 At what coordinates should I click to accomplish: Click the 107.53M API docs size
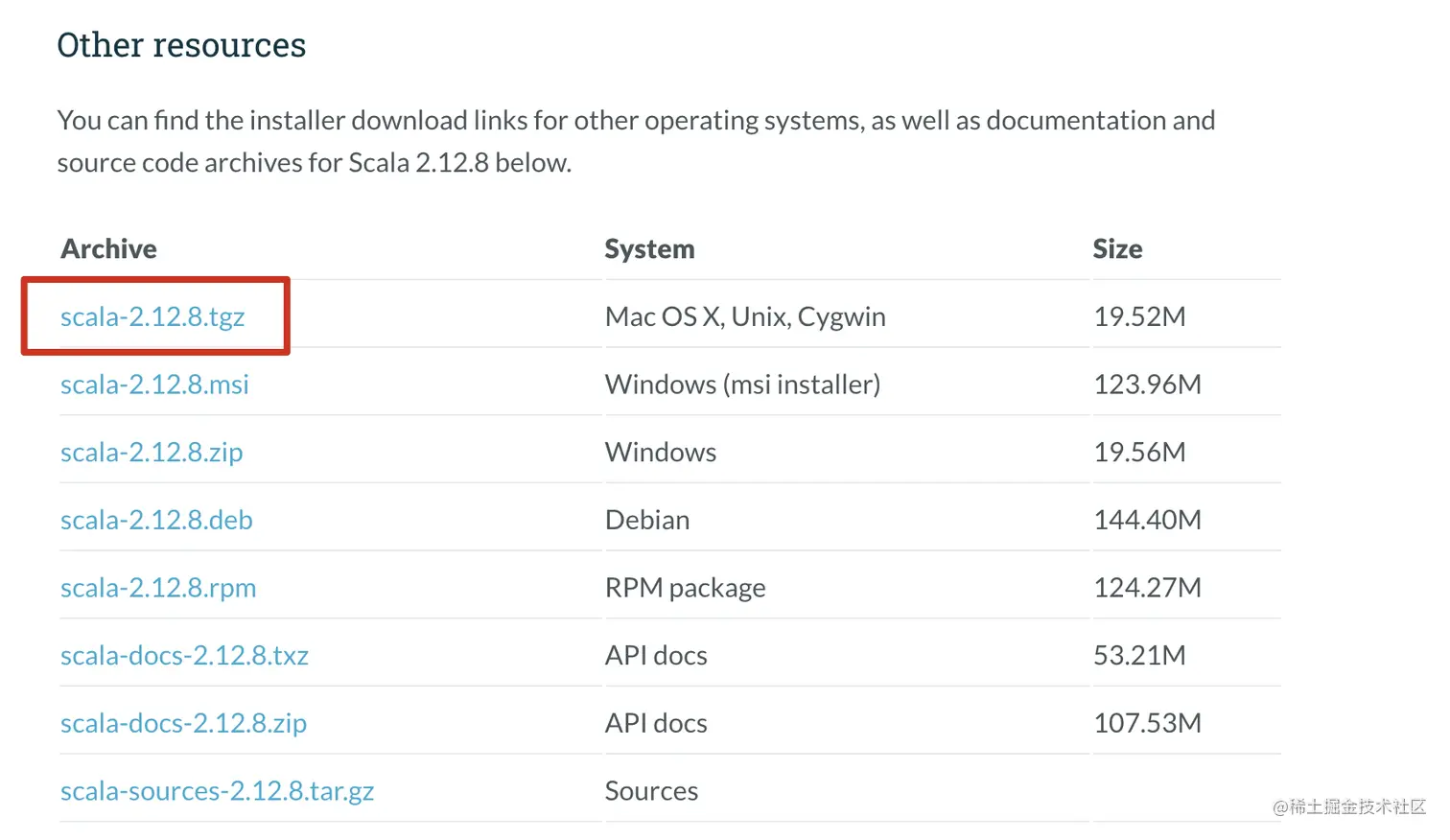1147,723
